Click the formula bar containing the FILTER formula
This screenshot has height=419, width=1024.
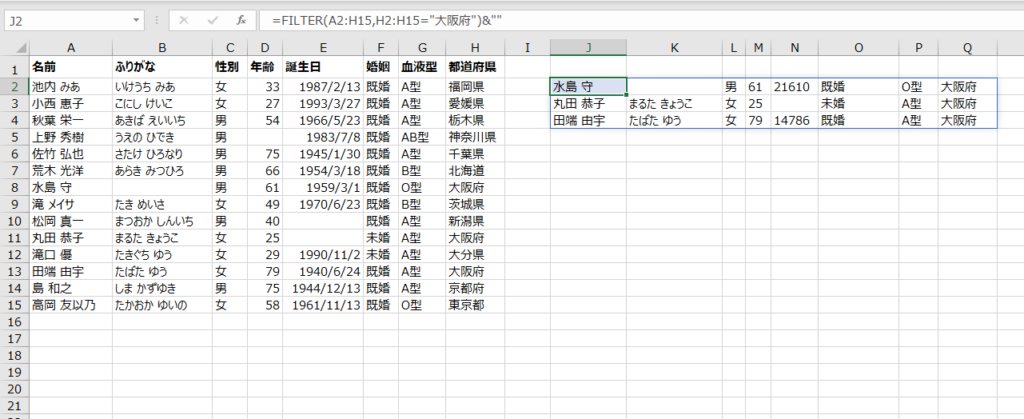pos(600,19)
